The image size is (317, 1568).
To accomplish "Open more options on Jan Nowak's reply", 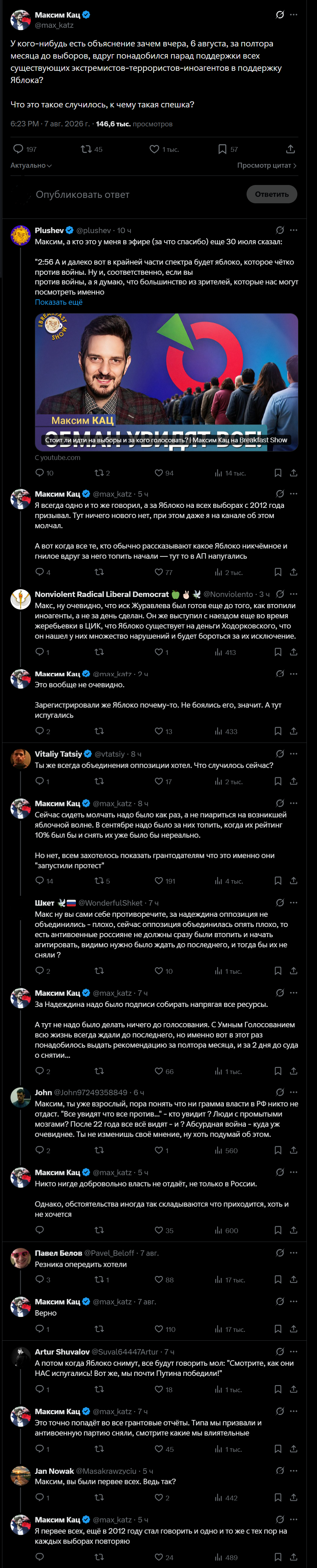I will 294,1471.
